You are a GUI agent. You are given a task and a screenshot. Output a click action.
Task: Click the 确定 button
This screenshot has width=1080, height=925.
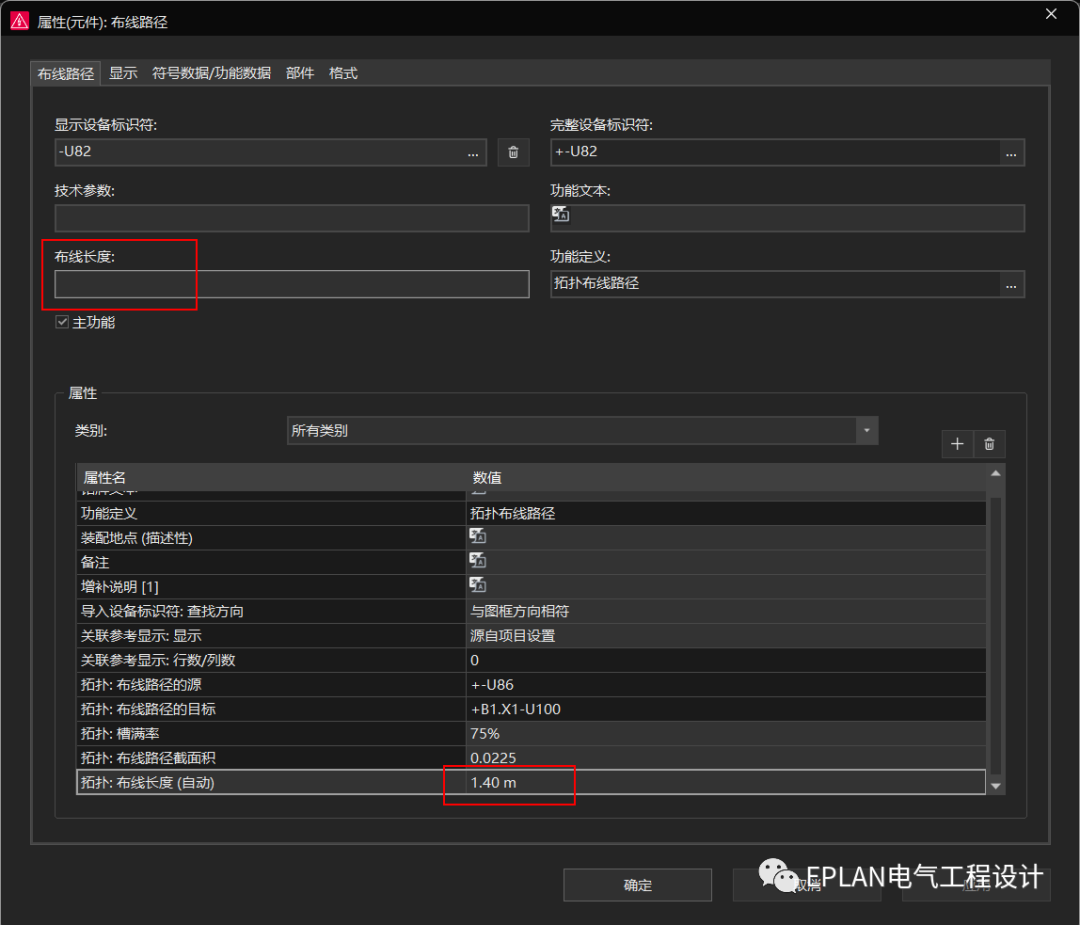click(x=636, y=884)
